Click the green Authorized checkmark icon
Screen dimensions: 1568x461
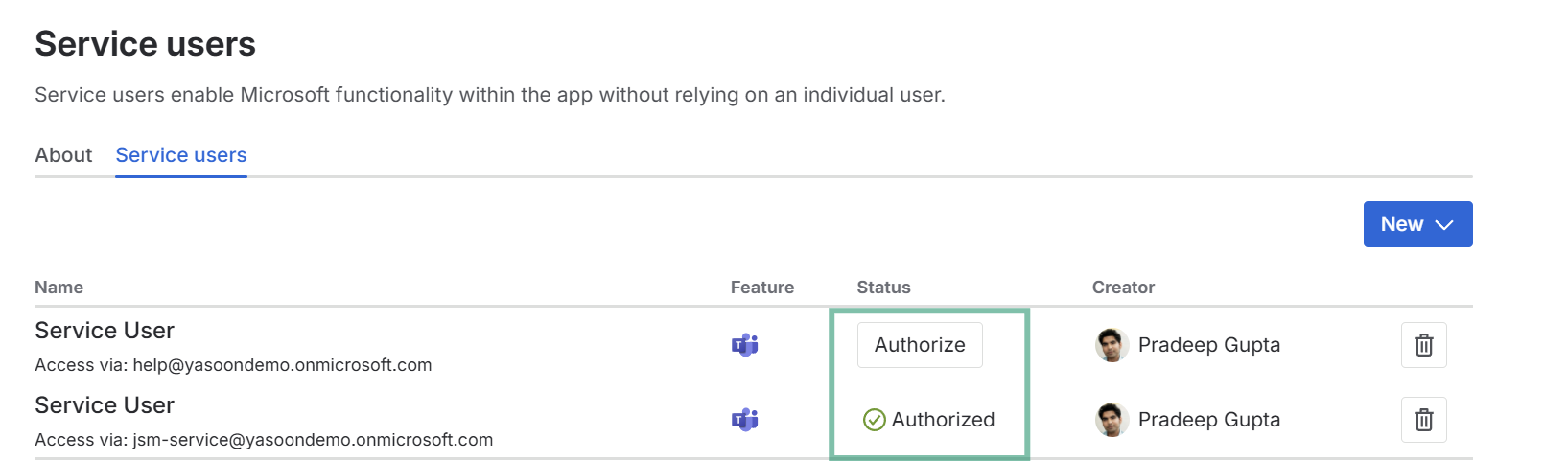click(874, 420)
